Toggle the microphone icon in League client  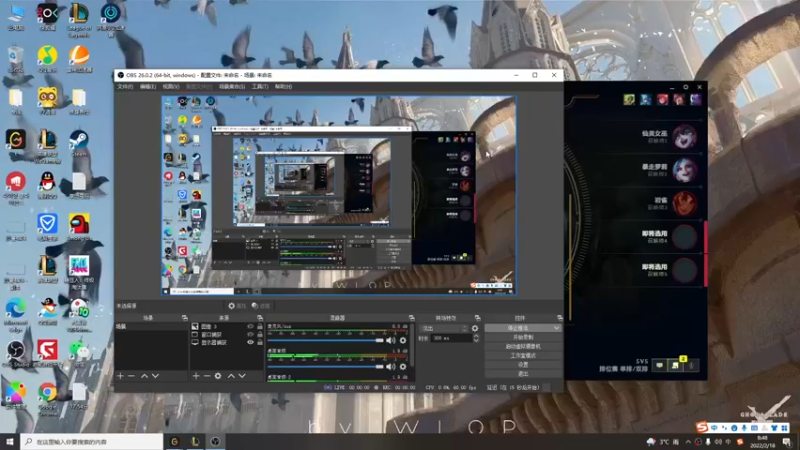point(692,365)
